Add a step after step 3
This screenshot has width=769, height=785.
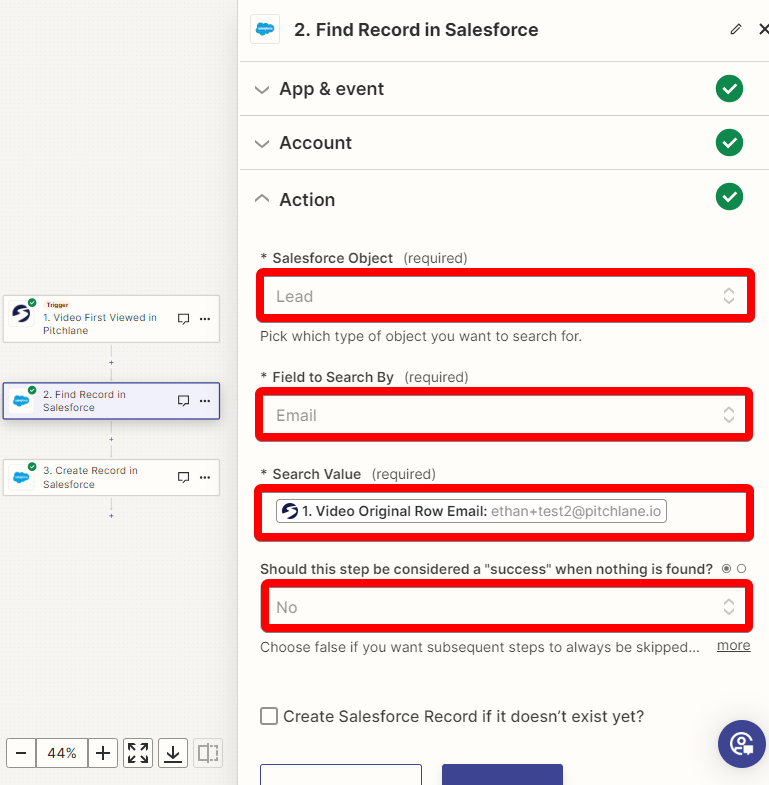pos(111,516)
